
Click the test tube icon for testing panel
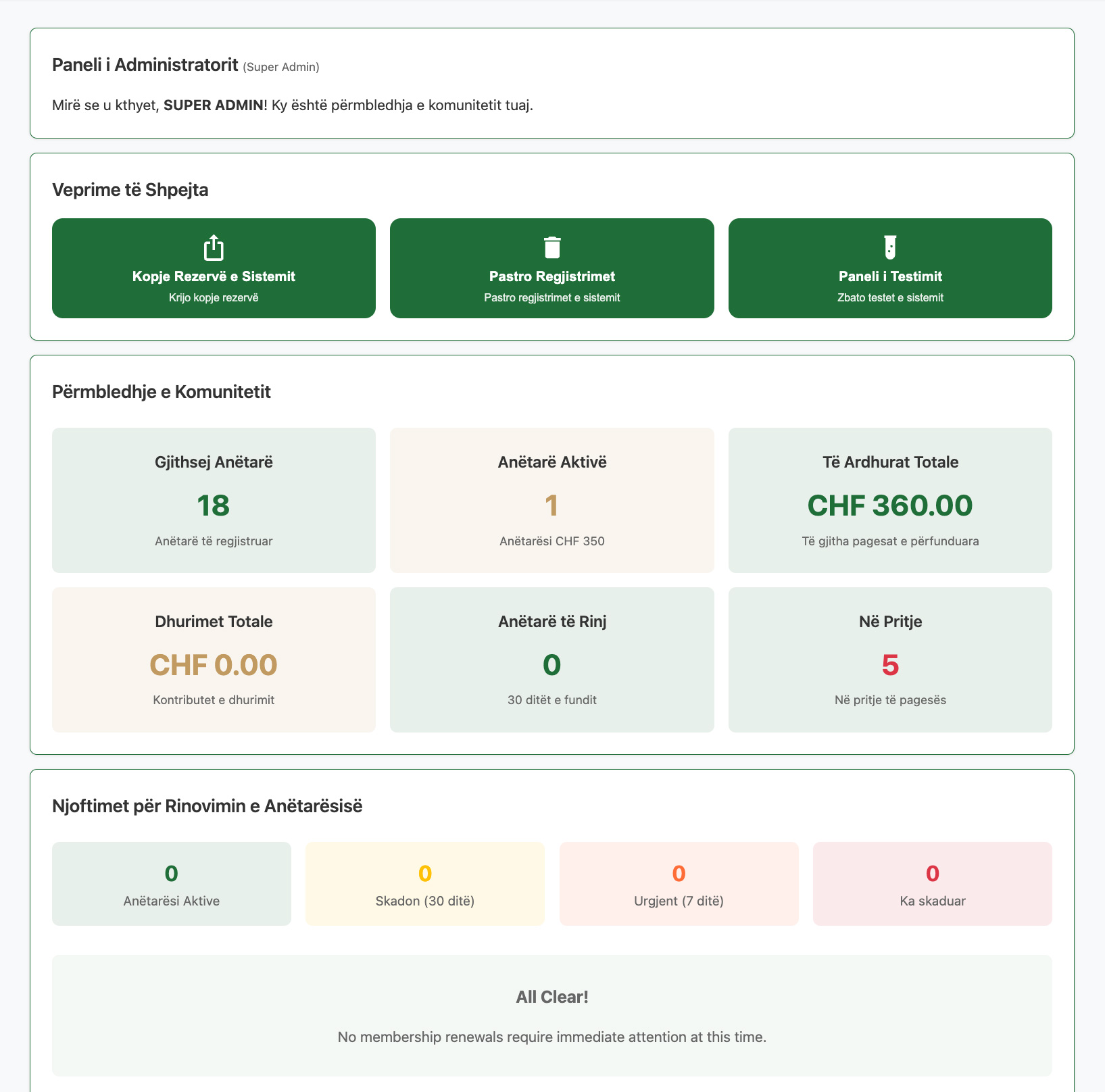coord(890,247)
